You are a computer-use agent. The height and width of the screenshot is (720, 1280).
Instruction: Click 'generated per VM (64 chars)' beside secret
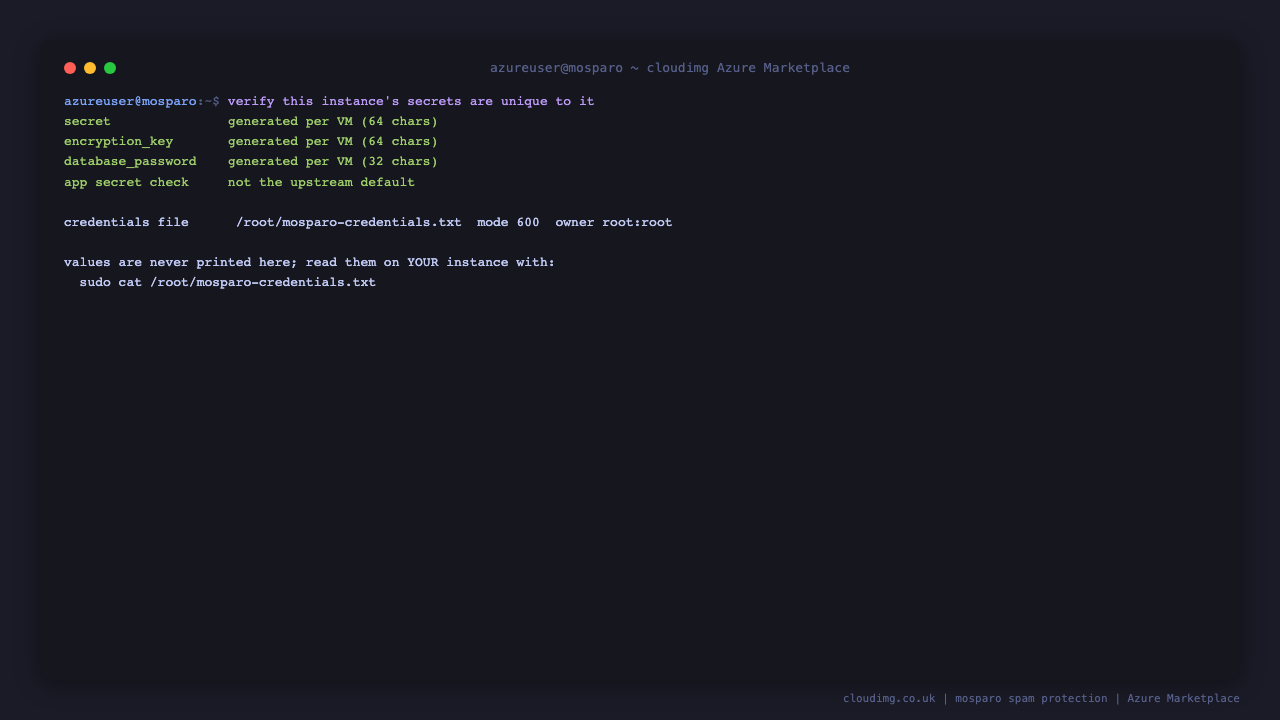333,122
